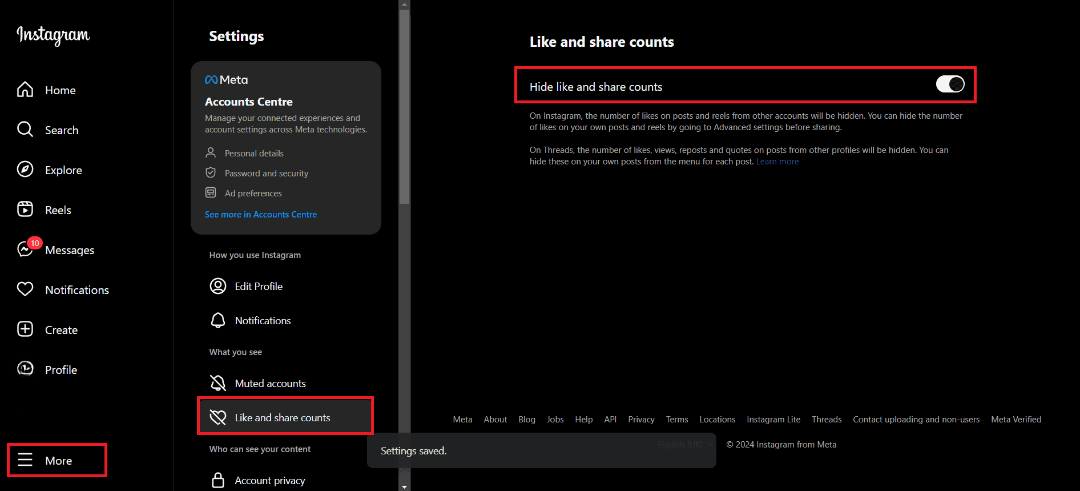Open Profile from the sidebar
The height and width of the screenshot is (491, 1080).
(x=61, y=370)
